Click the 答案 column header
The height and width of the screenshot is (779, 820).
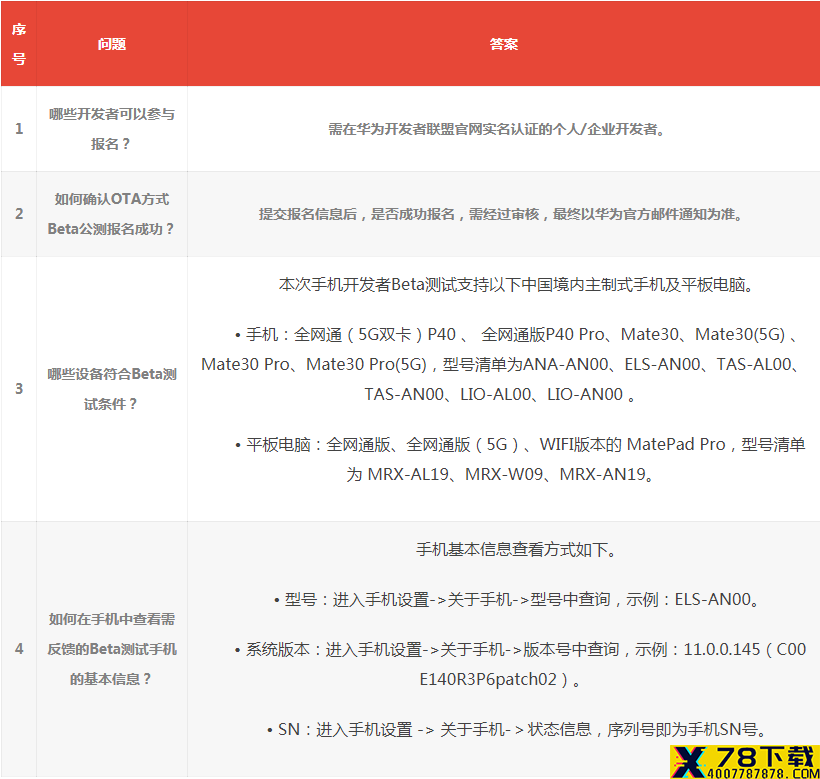(504, 44)
